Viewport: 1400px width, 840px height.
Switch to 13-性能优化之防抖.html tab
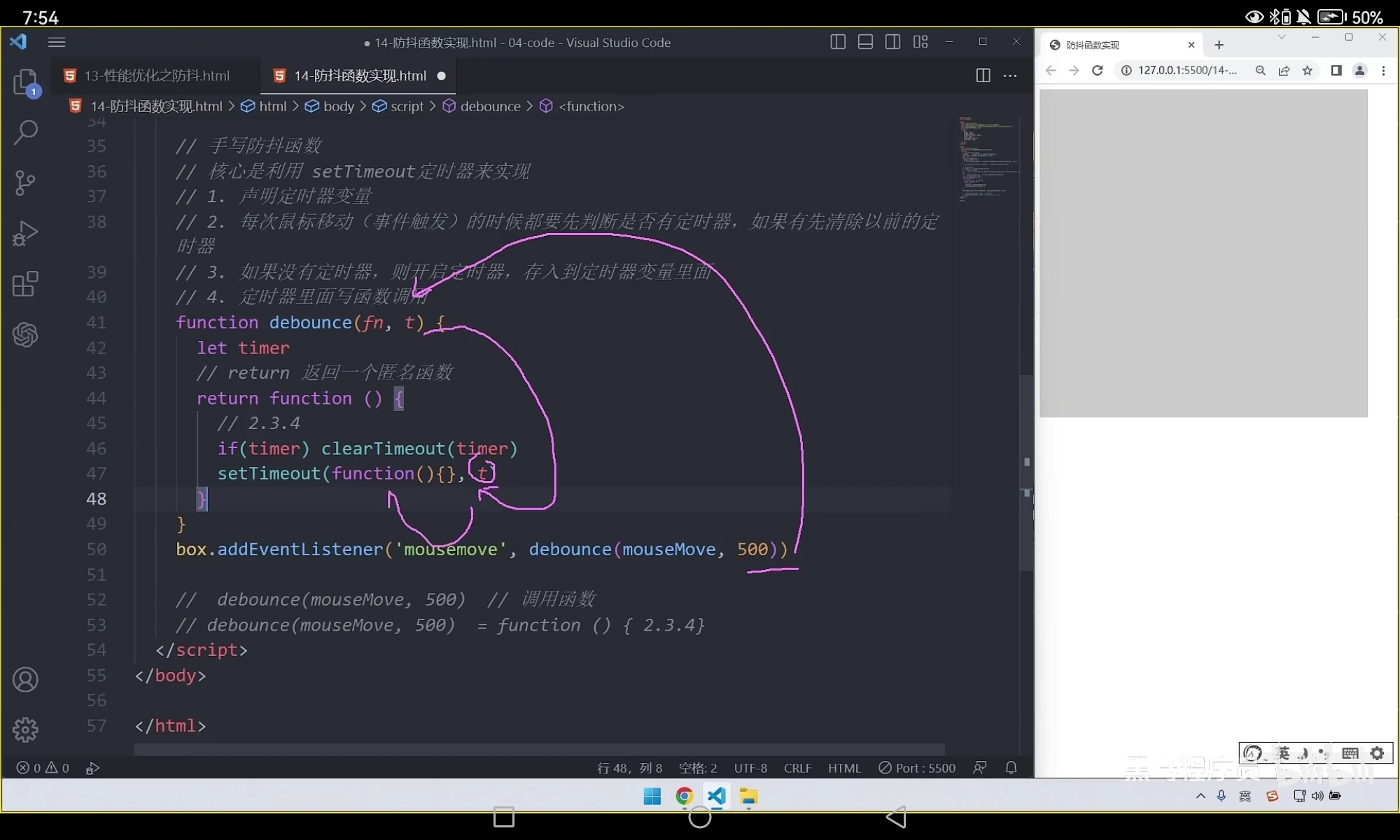[x=156, y=76]
